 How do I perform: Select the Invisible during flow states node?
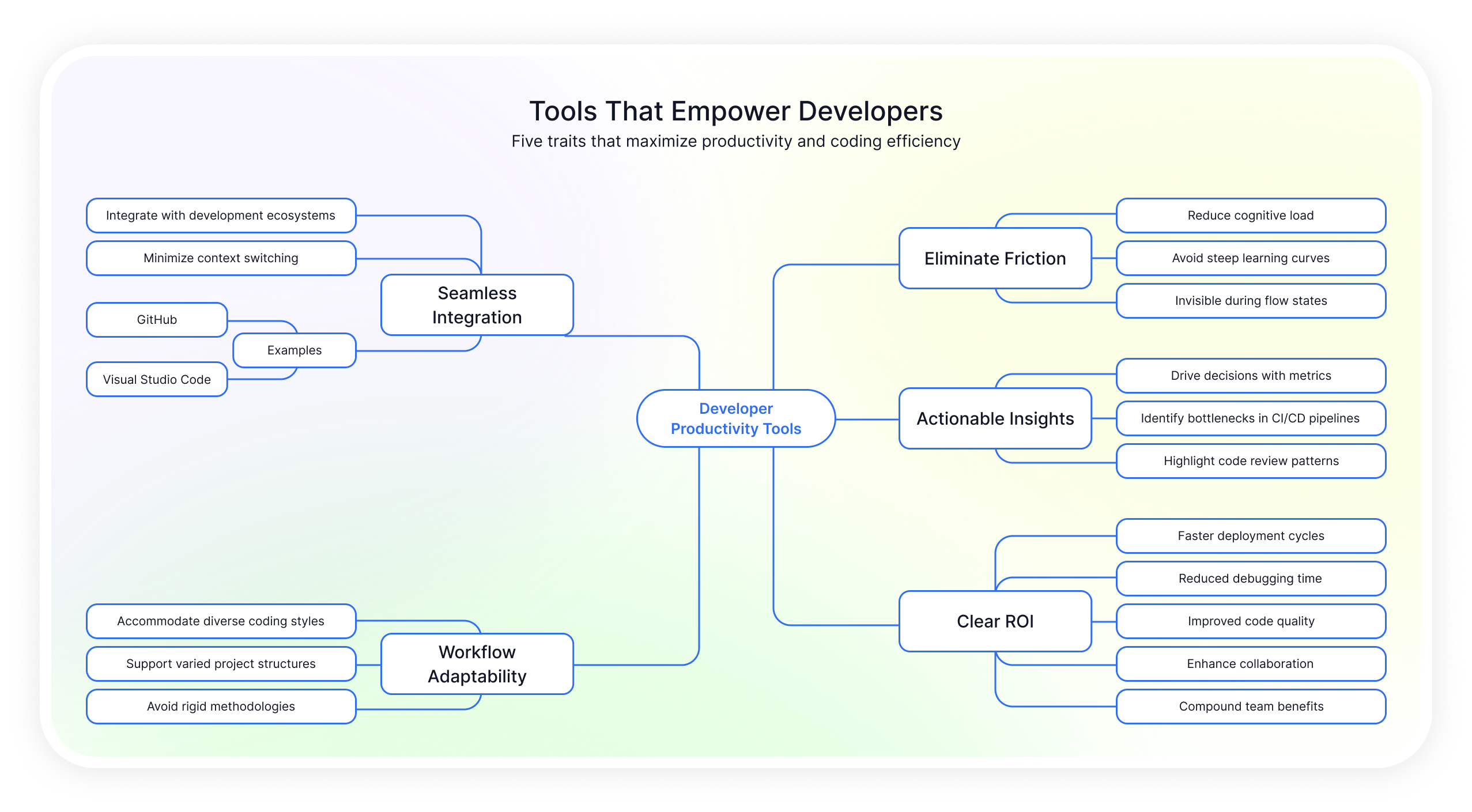(x=1251, y=300)
